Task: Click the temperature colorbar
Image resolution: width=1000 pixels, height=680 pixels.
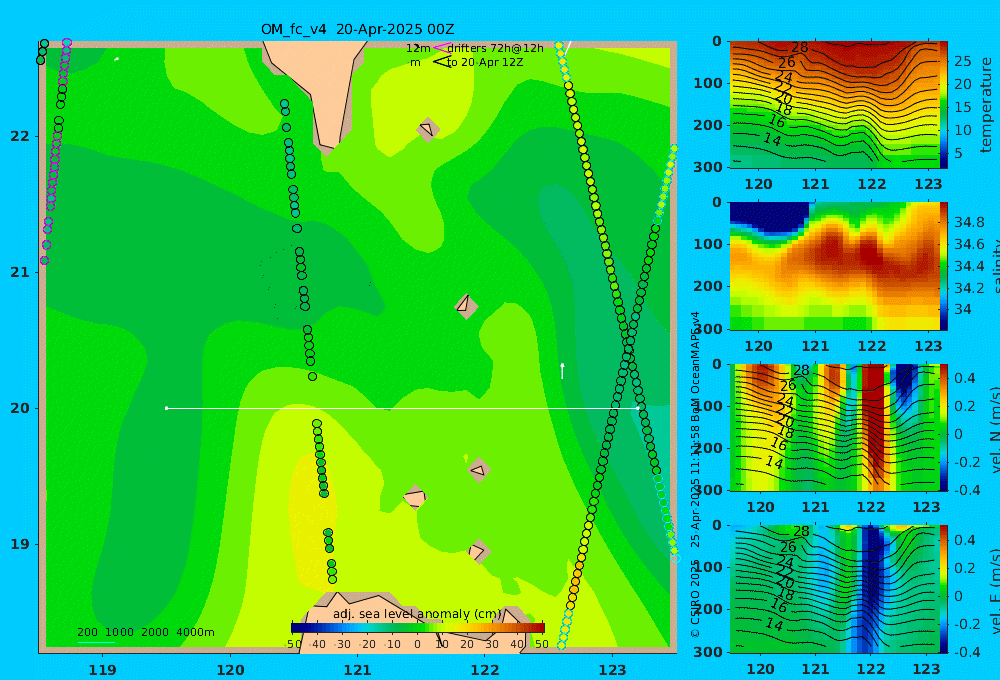Action: 944,105
